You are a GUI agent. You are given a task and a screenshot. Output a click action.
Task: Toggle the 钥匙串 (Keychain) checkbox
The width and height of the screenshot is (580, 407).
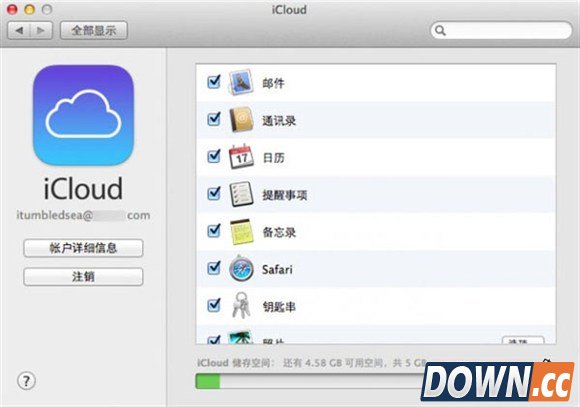tap(214, 305)
